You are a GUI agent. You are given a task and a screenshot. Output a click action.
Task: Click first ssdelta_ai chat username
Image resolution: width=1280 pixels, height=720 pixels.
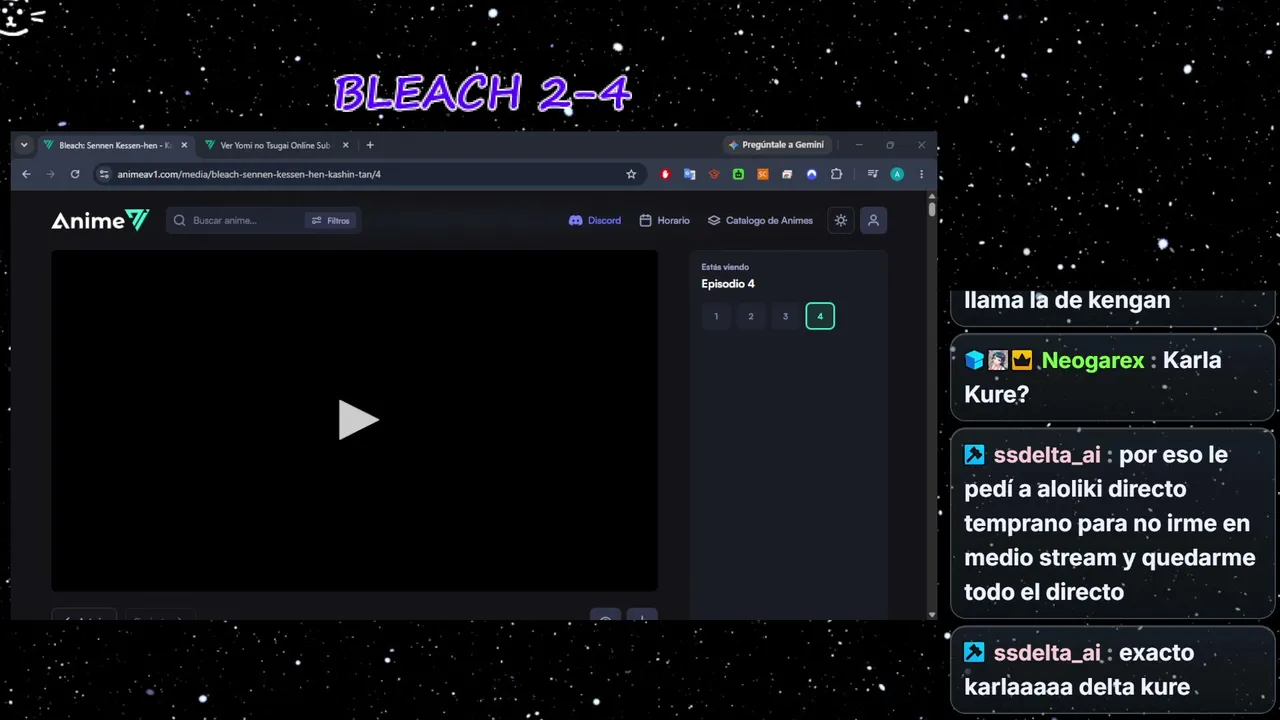click(1047, 455)
